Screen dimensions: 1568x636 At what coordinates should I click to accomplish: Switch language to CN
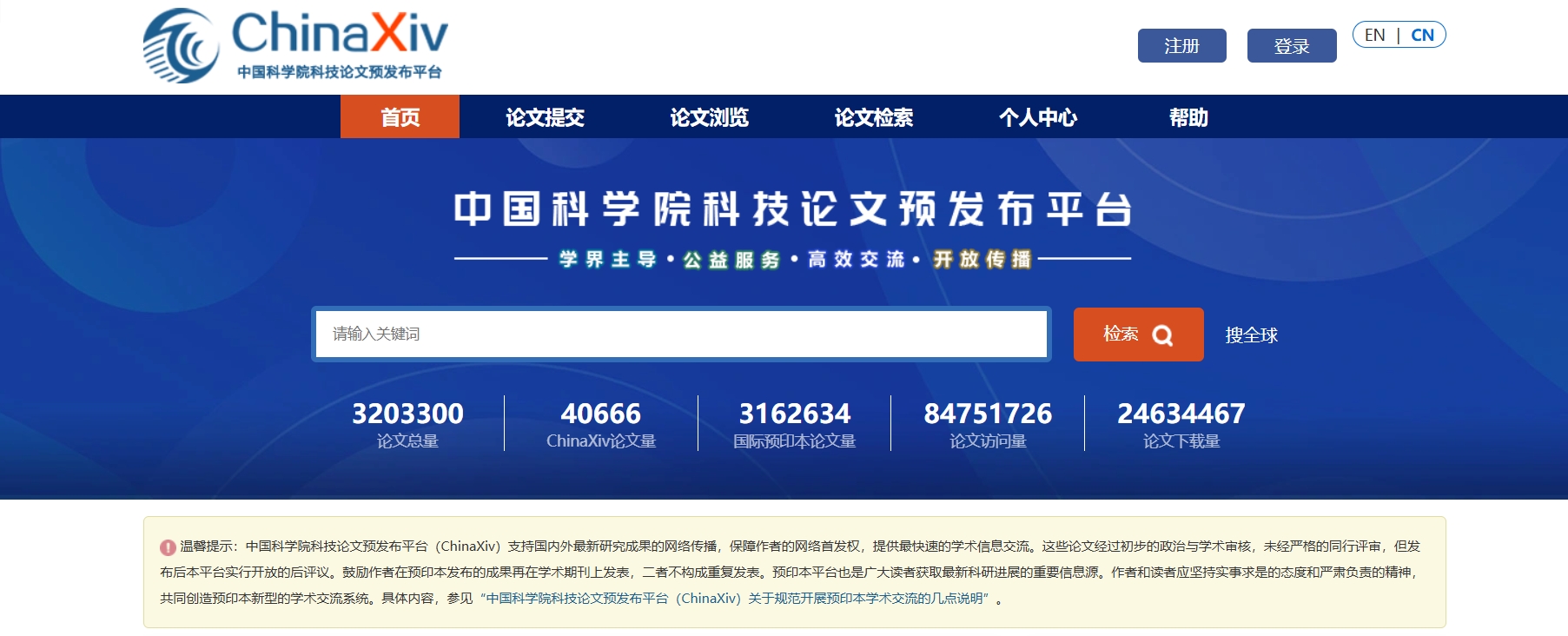[1422, 35]
